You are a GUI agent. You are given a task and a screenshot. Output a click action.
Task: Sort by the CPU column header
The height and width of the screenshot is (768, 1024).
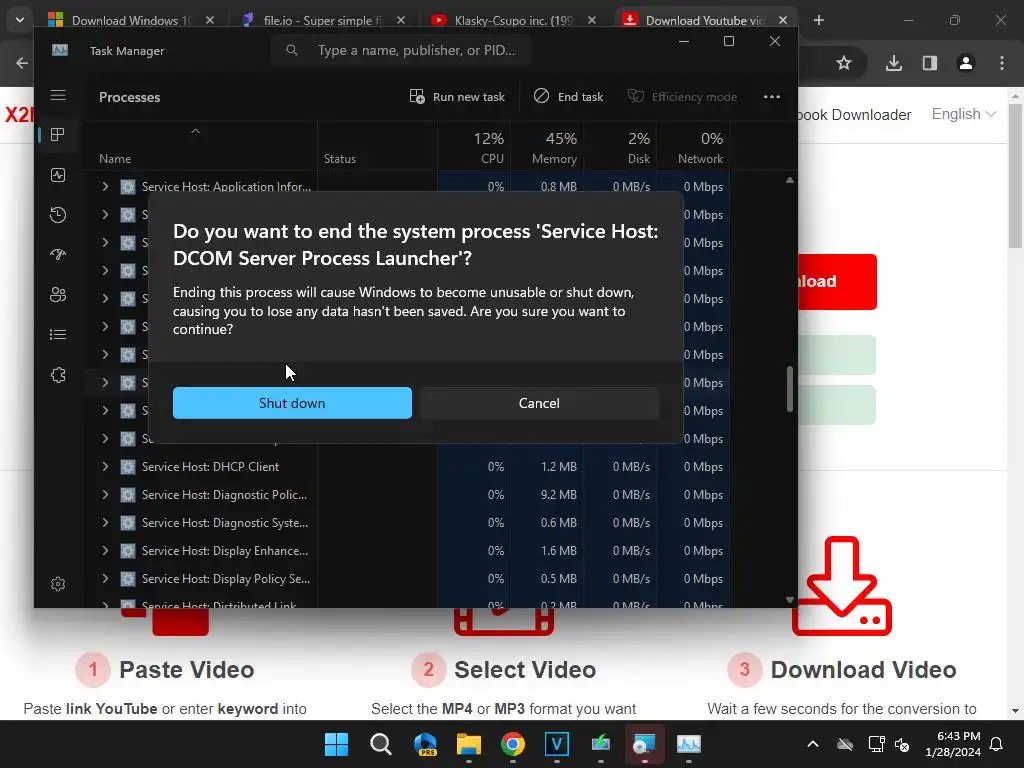click(474, 148)
